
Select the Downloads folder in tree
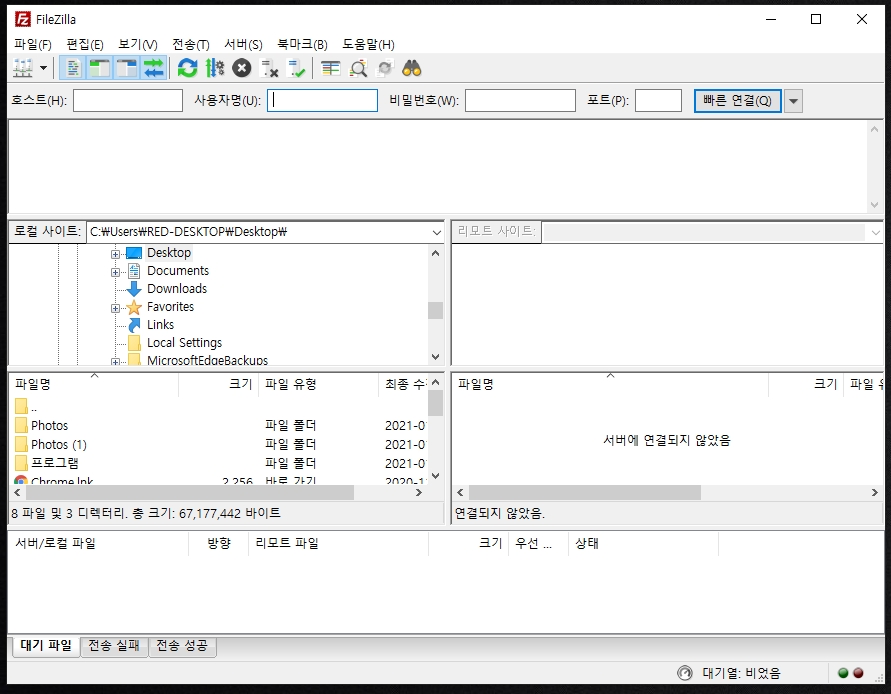tap(177, 289)
